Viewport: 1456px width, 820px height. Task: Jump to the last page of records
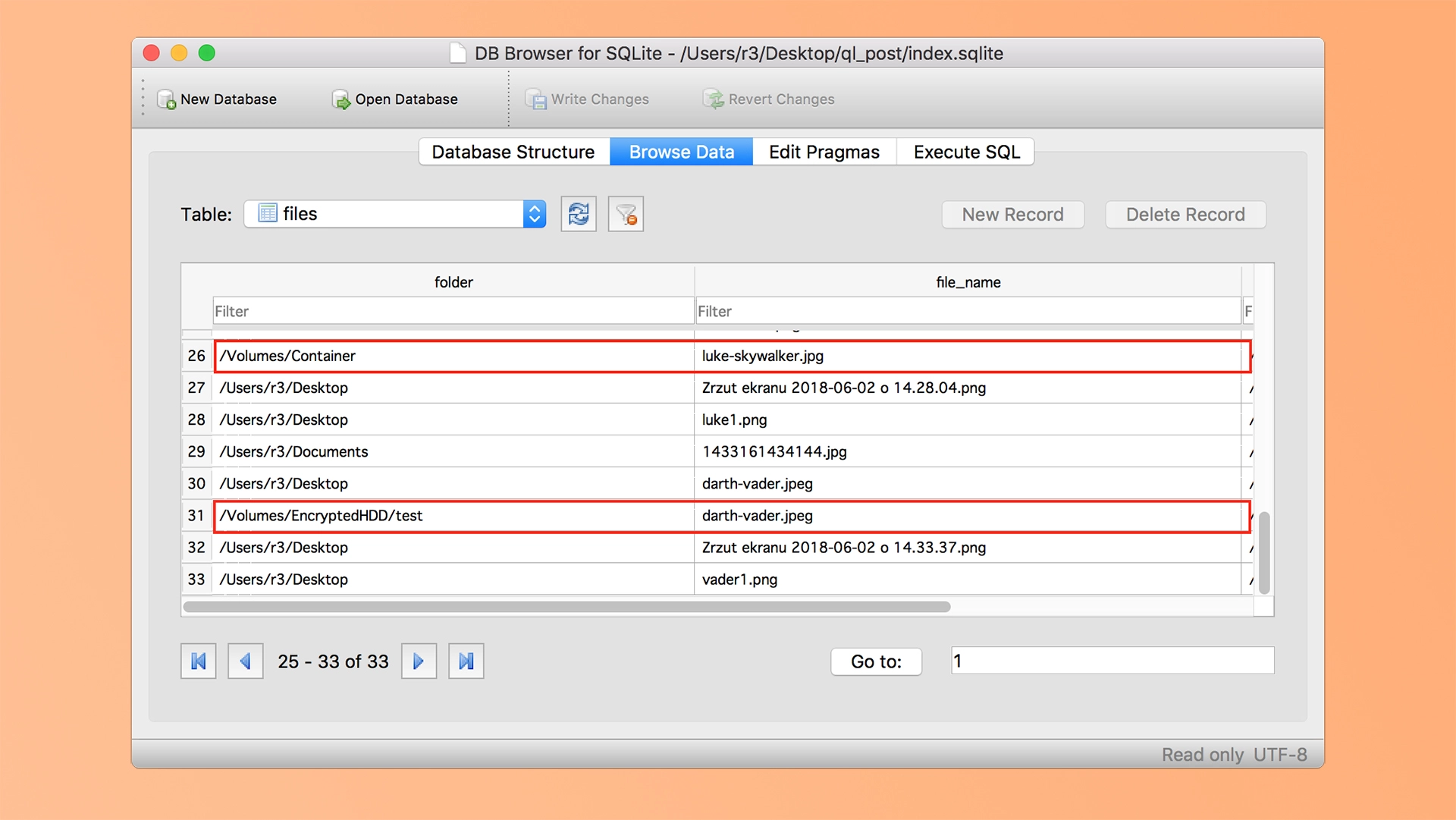point(466,661)
